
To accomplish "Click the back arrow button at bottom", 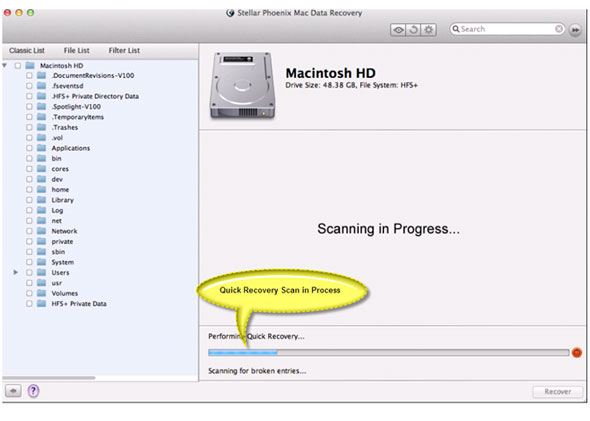I will point(13,391).
